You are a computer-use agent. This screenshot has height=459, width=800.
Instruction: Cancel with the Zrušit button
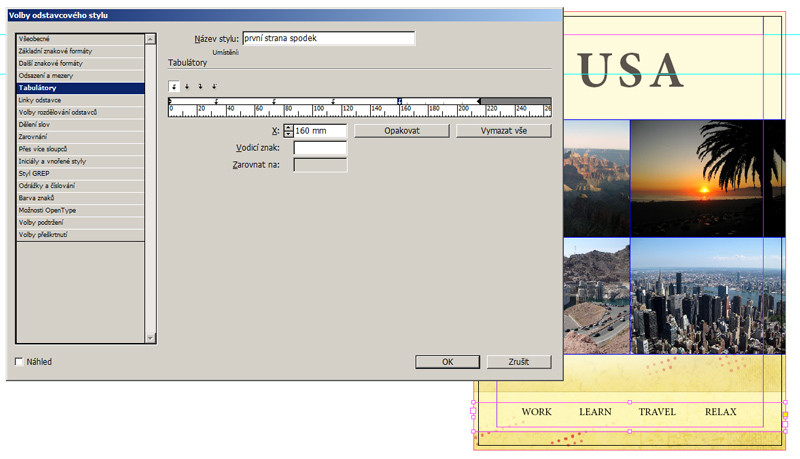[518, 362]
